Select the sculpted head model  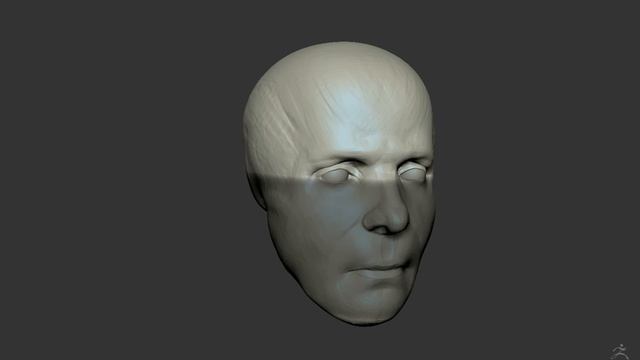click(x=339, y=184)
